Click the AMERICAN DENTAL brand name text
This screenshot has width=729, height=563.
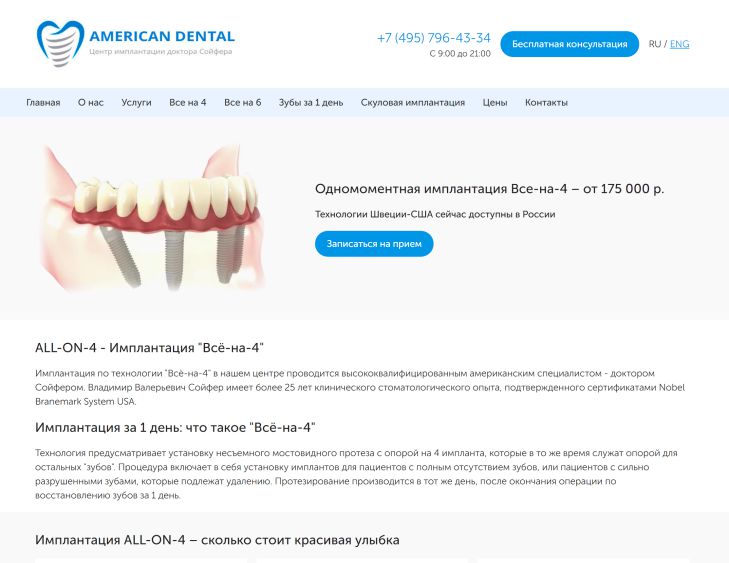pos(162,36)
